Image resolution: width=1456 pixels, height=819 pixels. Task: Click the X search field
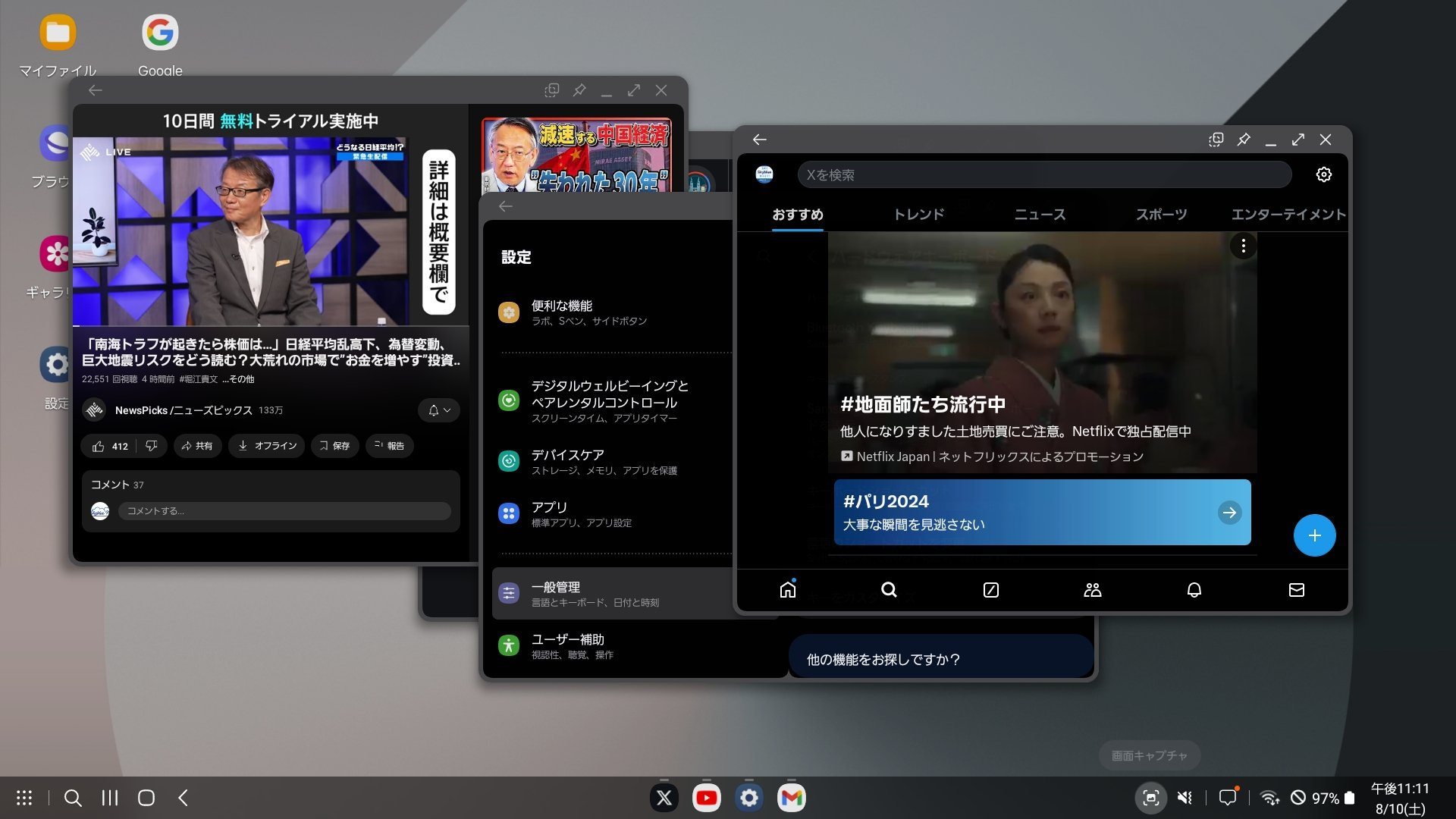tap(1044, 175)
